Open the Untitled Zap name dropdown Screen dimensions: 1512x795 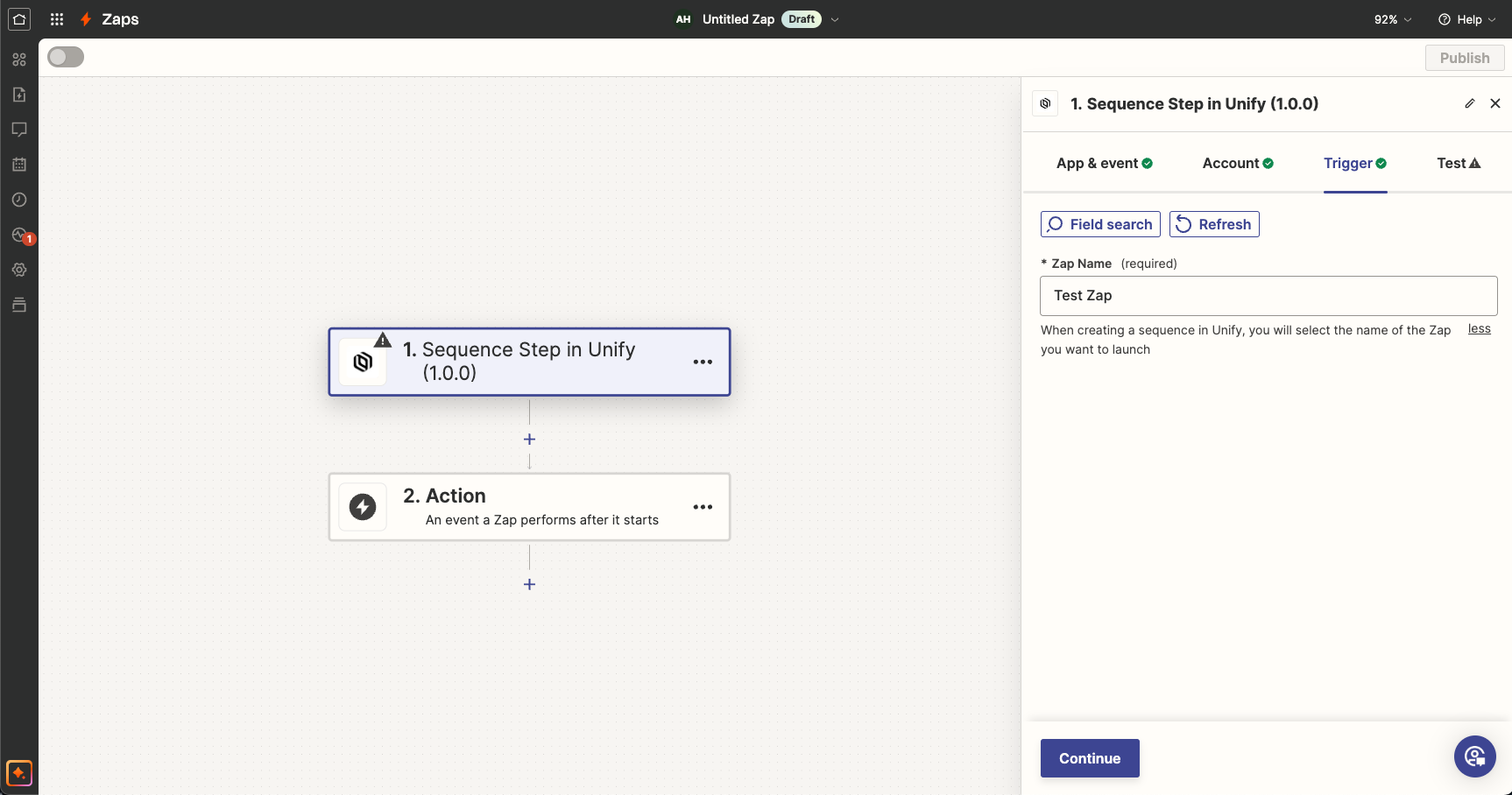click(x=834, y=18)
